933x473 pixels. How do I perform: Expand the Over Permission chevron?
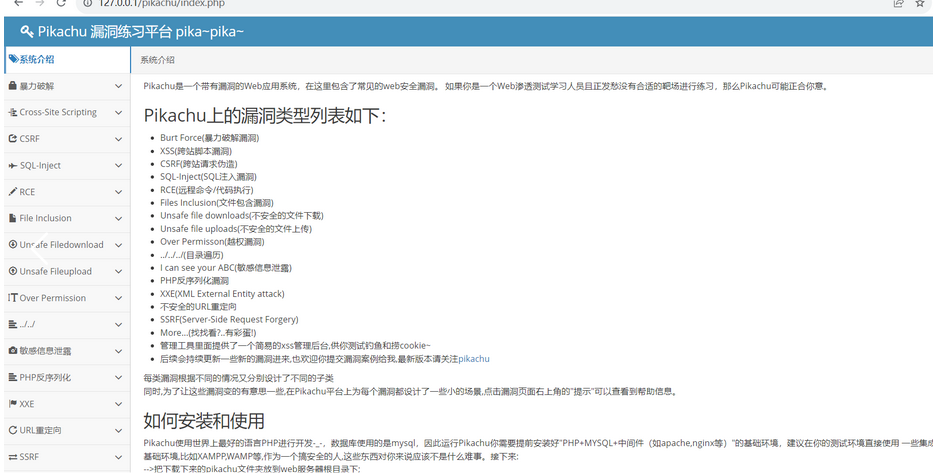pos(118,298)
